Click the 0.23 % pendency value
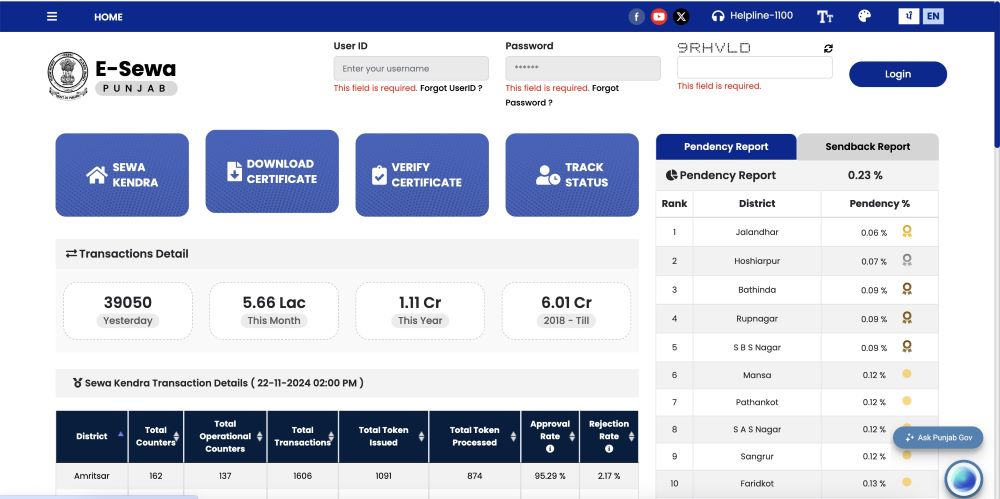1000x499 pixels. click(865, 175)
